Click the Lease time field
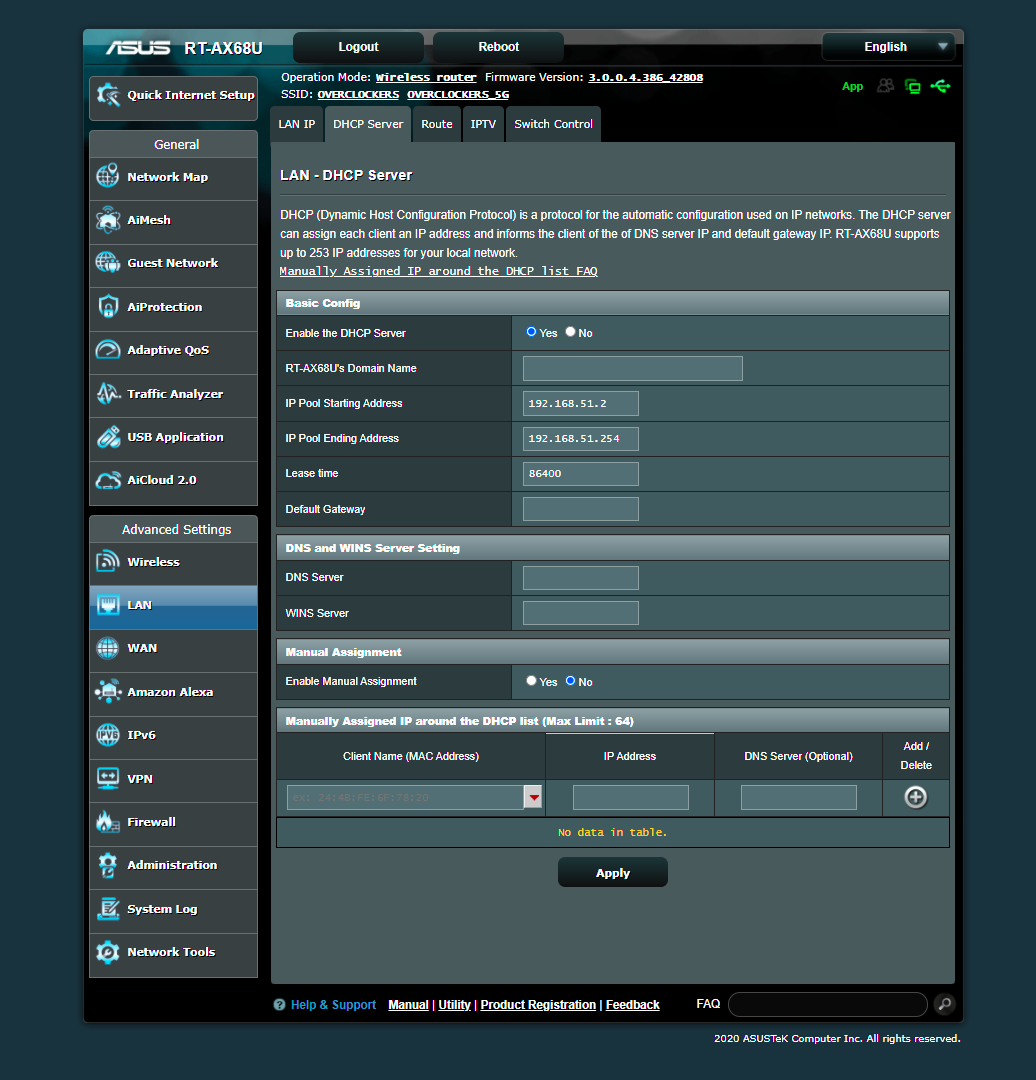This screenshot has width=1036, height=1080. coord(581,474)
